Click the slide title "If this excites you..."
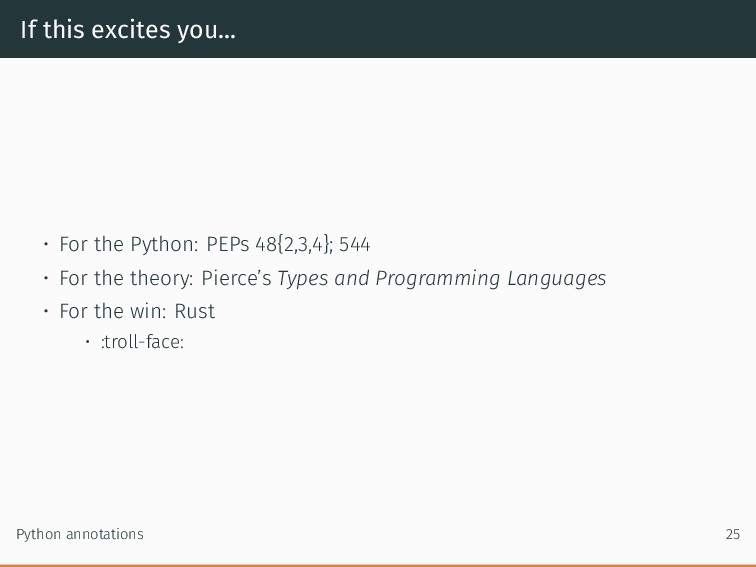 pos(128,30)
